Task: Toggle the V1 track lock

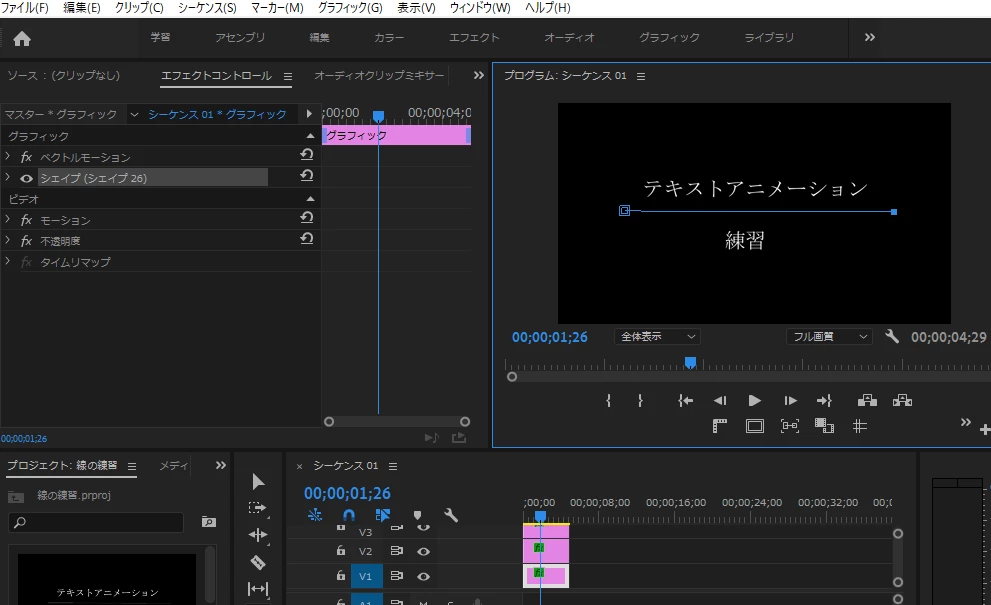Action: tap(341, 576)
